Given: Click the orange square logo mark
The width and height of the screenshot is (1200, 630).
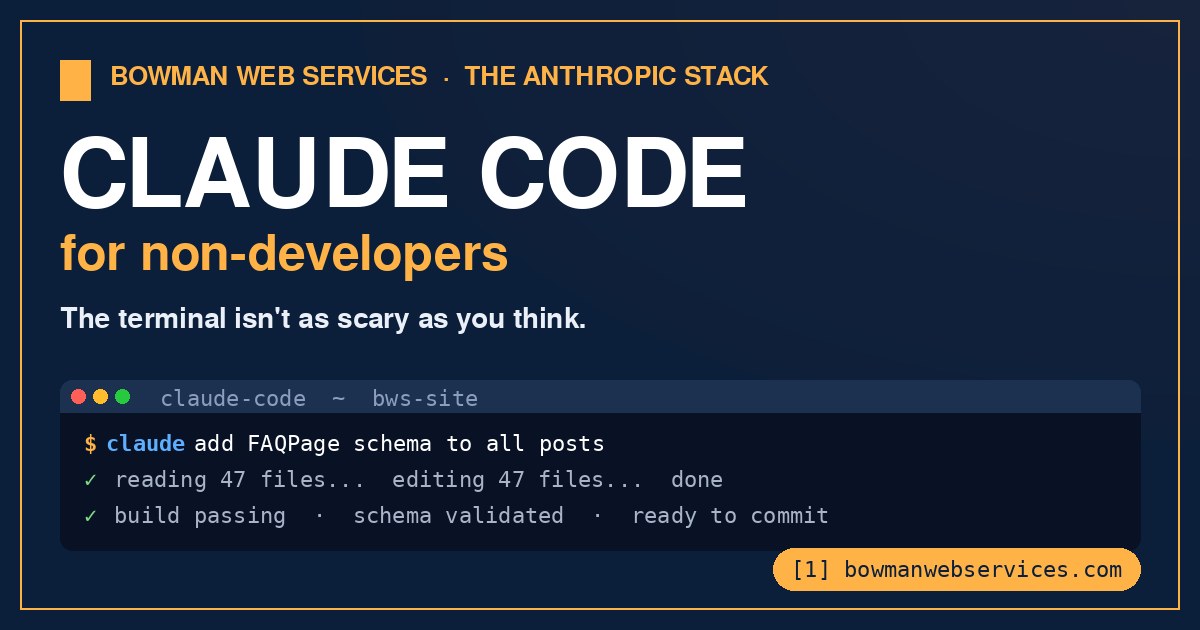Looking at the screenshot, I should coord(75,80).
